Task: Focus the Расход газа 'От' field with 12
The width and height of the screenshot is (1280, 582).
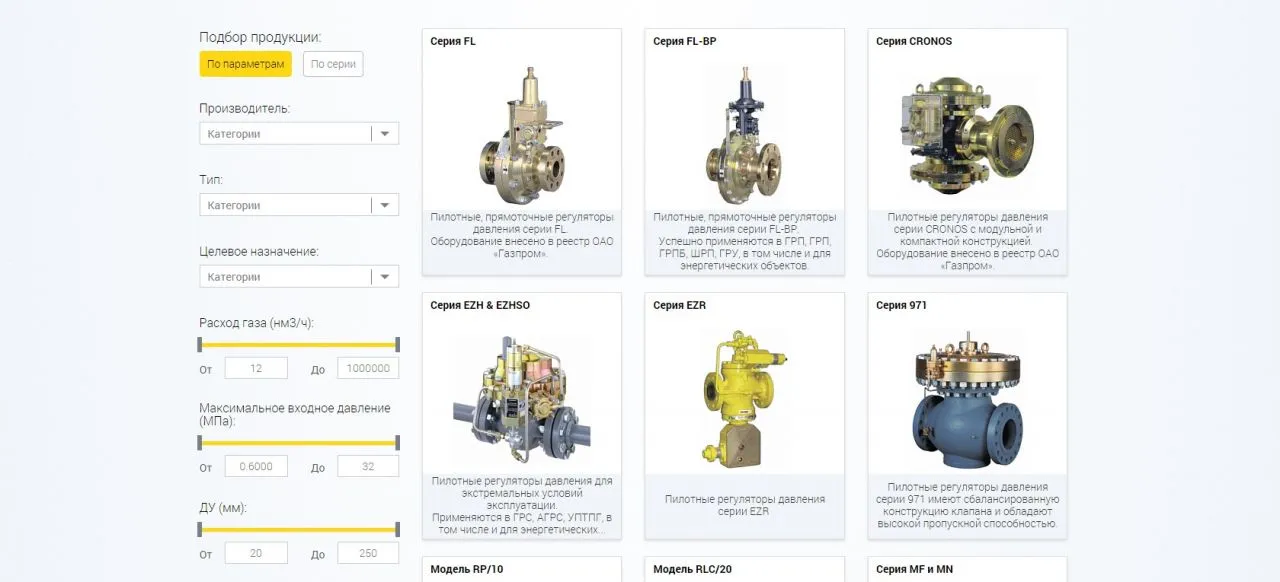Action: pyautogui.click(x=256, y=368)
